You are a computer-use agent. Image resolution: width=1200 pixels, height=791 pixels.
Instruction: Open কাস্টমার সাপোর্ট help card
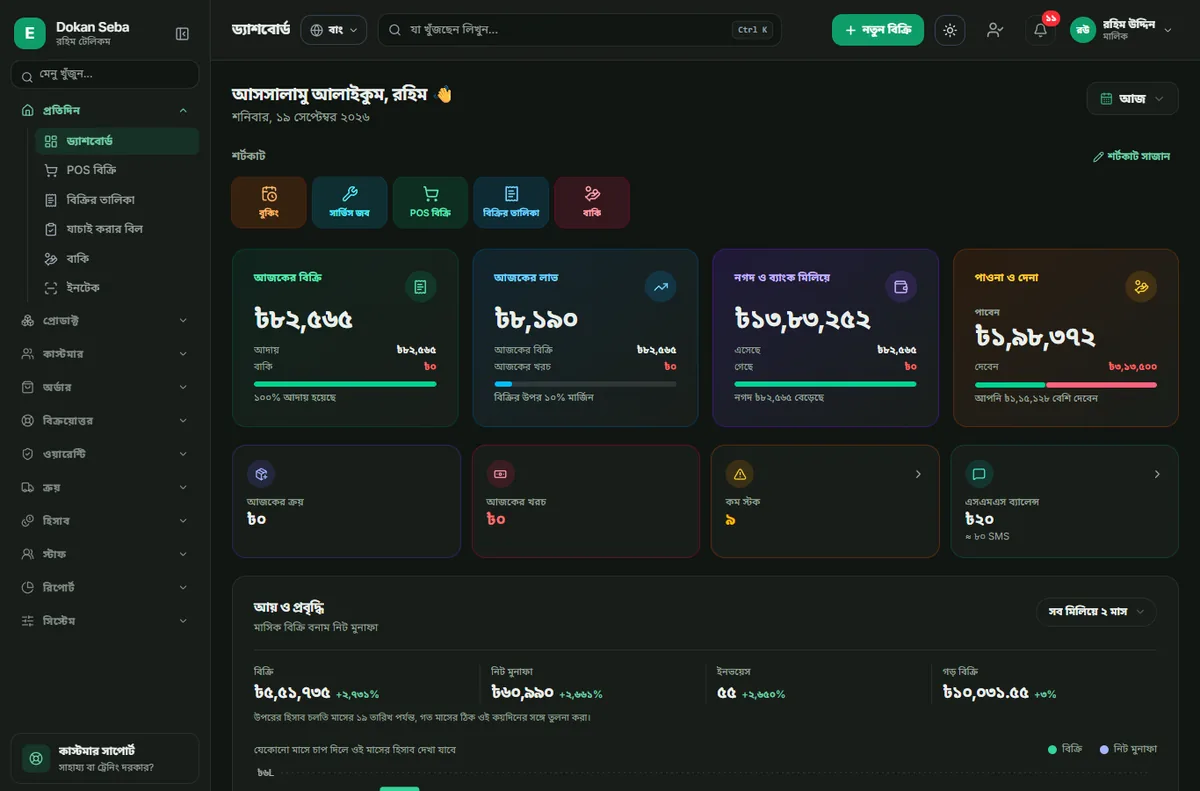point(105,758)
